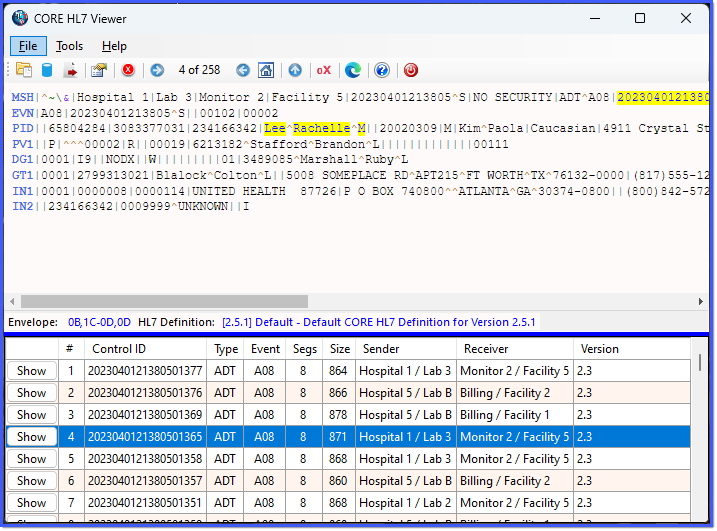Click the blue up arrow toolbar icon
The width and height of the screenshot is (717, 531).
(295, 70)
